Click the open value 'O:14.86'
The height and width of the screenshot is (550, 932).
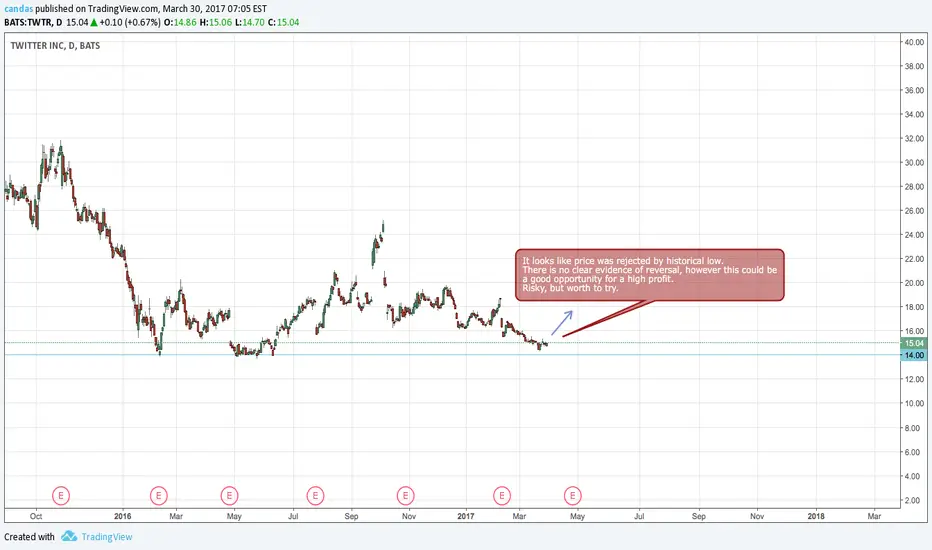click(180, 23)
